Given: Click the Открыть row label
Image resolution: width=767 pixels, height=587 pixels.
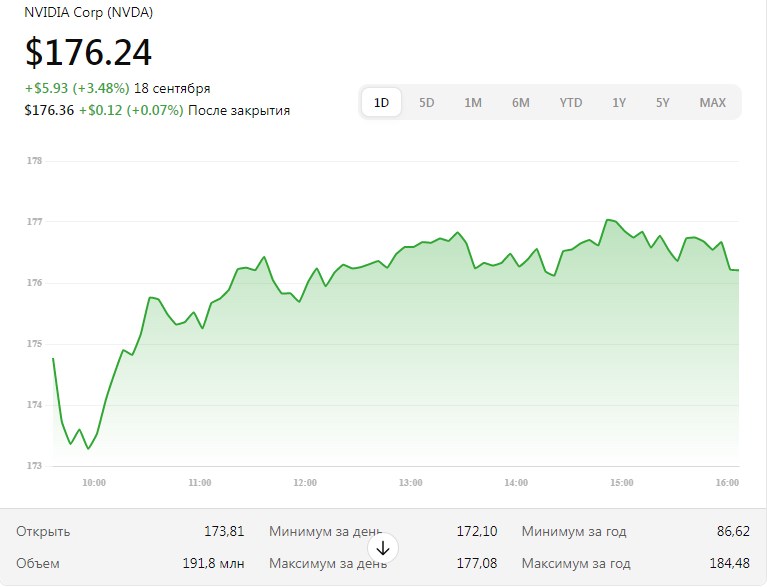Looking at the screenshot, I should tap(43, 532).
